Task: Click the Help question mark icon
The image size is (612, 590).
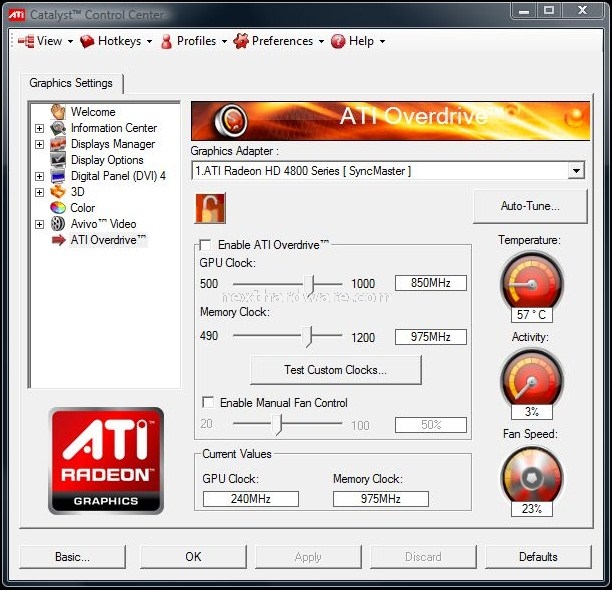Action: [x=338, y=41]
